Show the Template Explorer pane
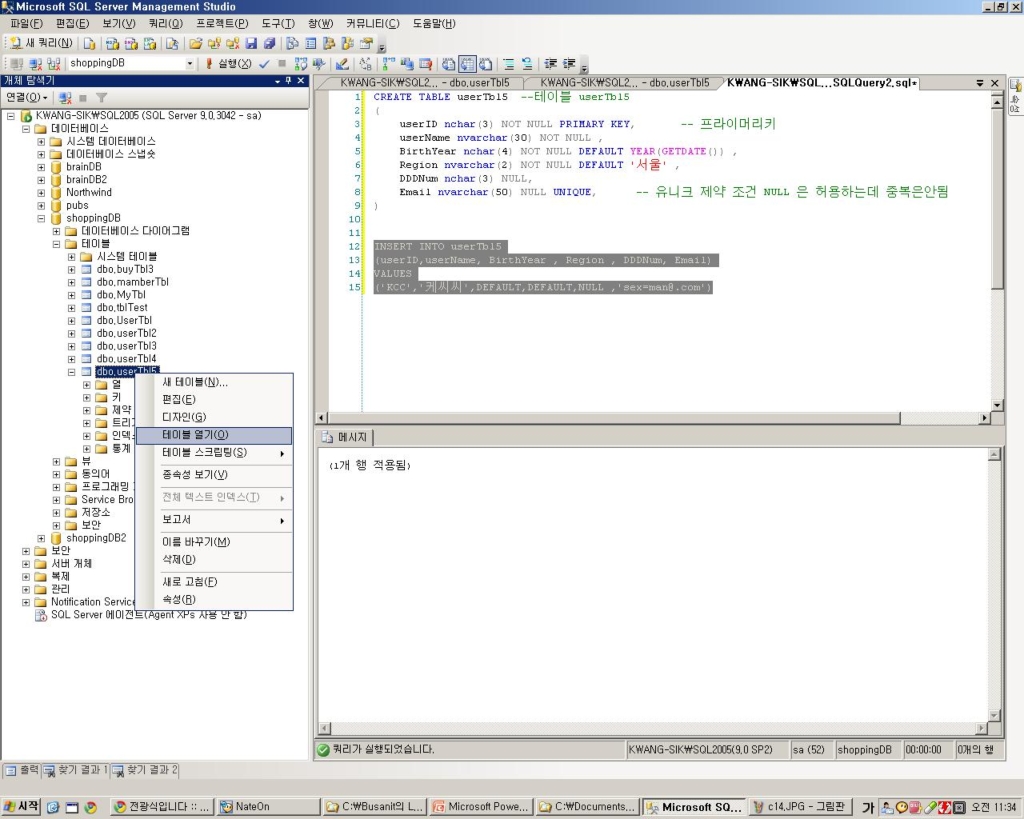 (347, 44)
